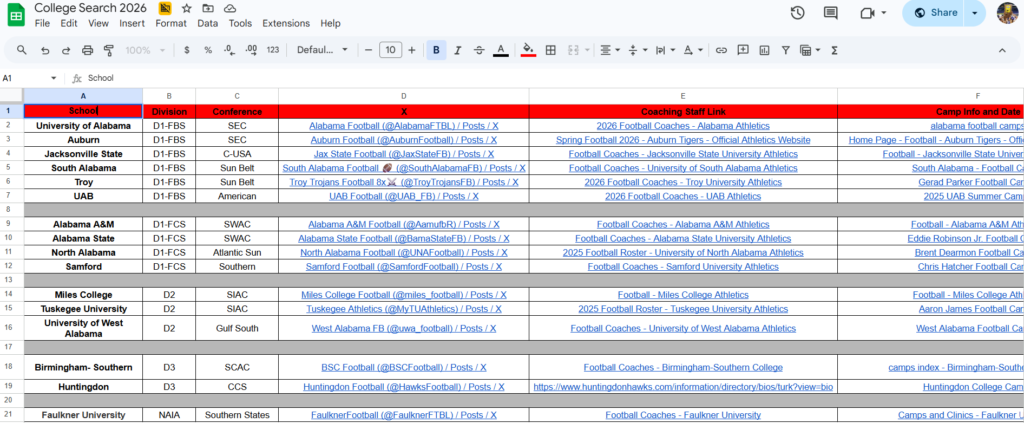Image resolution: width=1024 pixels, height=423 pixels.
Task: Create a filter
Action: coord(786,50)
